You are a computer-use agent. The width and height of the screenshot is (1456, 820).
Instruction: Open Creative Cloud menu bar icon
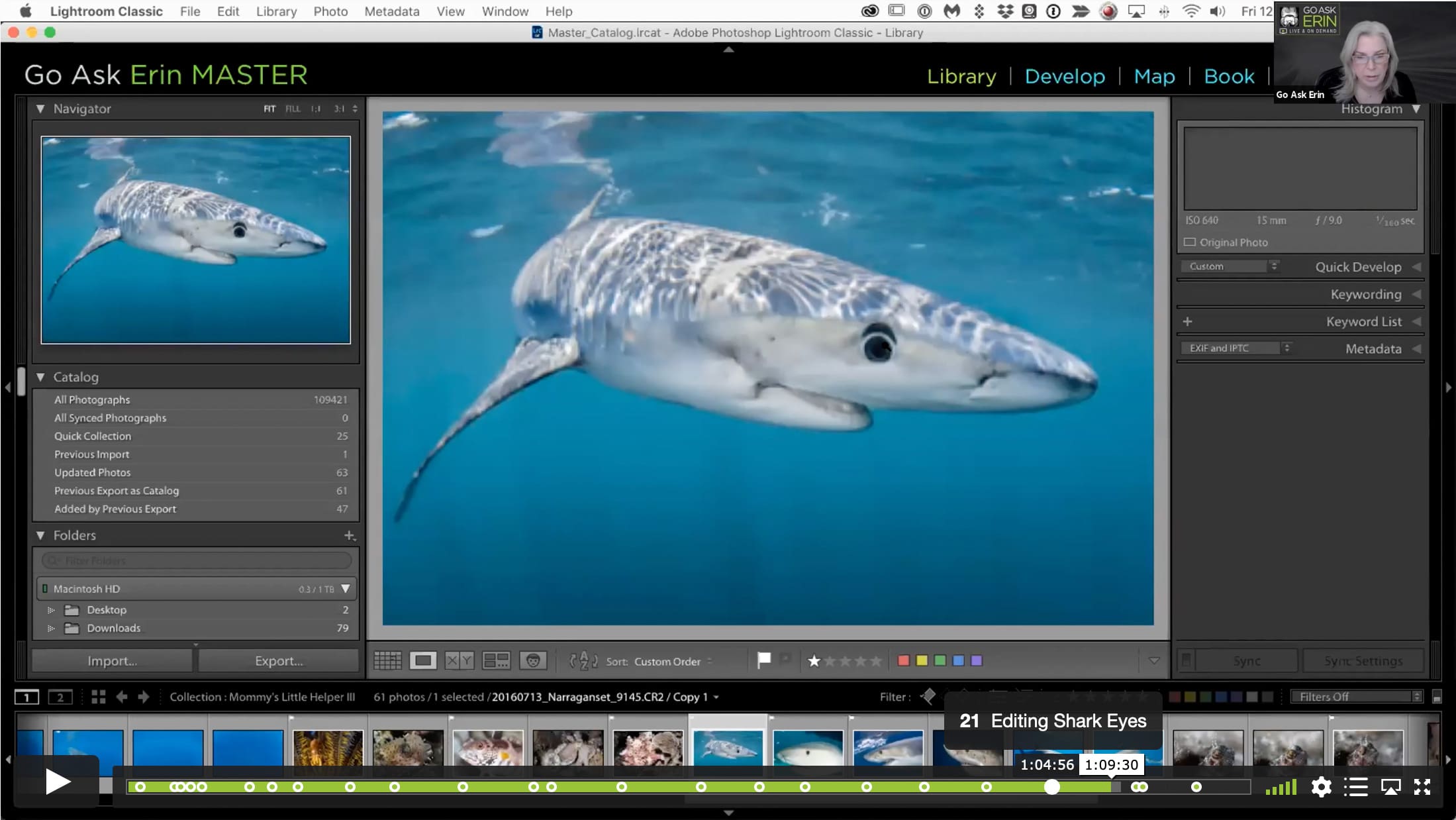[x=869, y=11]
